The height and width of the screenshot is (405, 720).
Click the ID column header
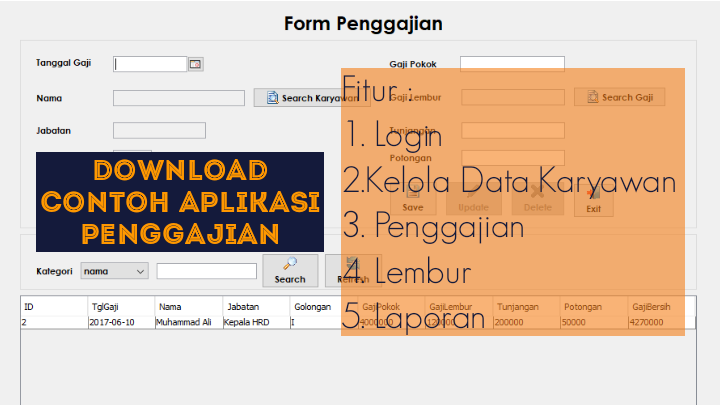54,307
